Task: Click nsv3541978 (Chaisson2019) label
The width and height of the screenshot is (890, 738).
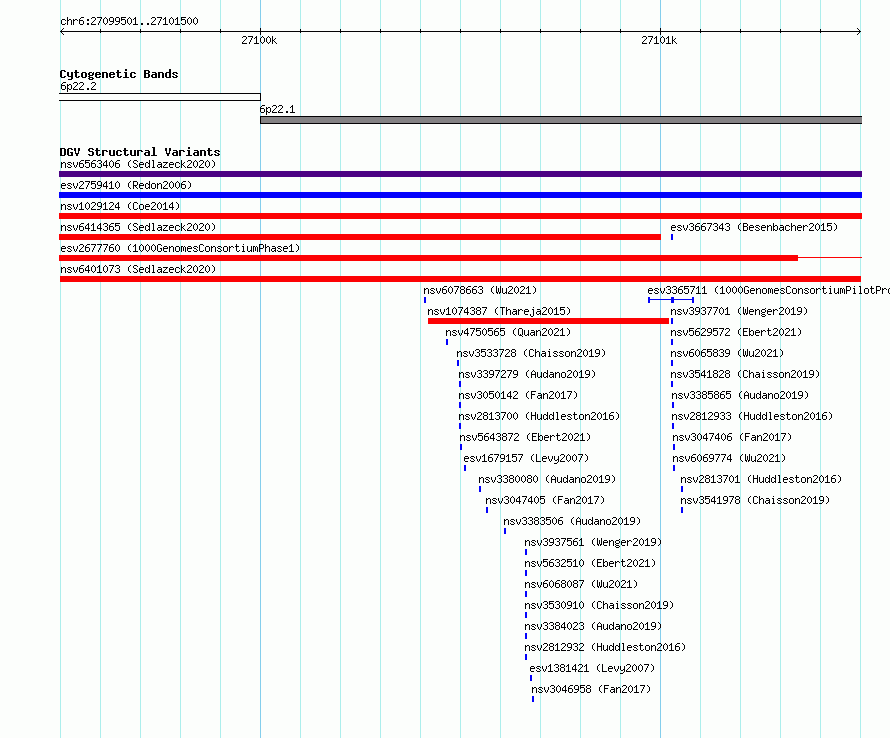Action: [755, 500]
